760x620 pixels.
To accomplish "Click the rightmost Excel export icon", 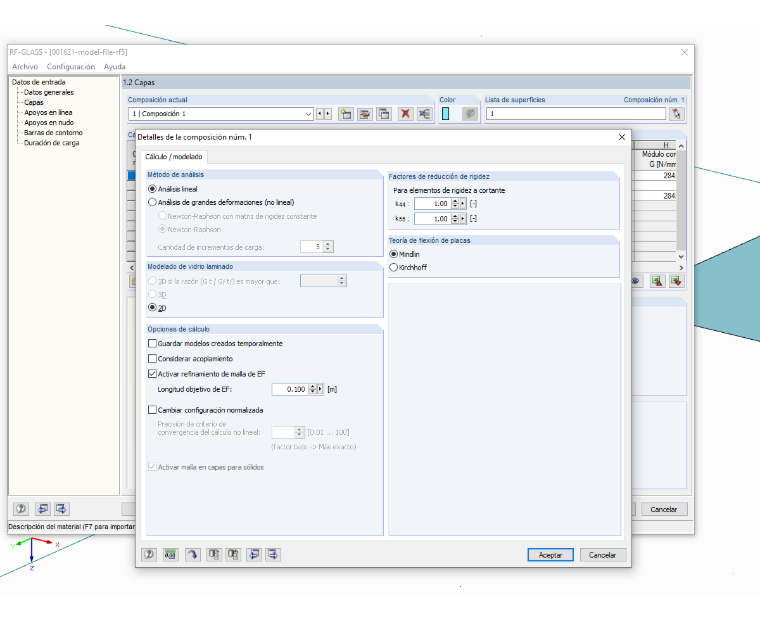I will click(677, 281).
